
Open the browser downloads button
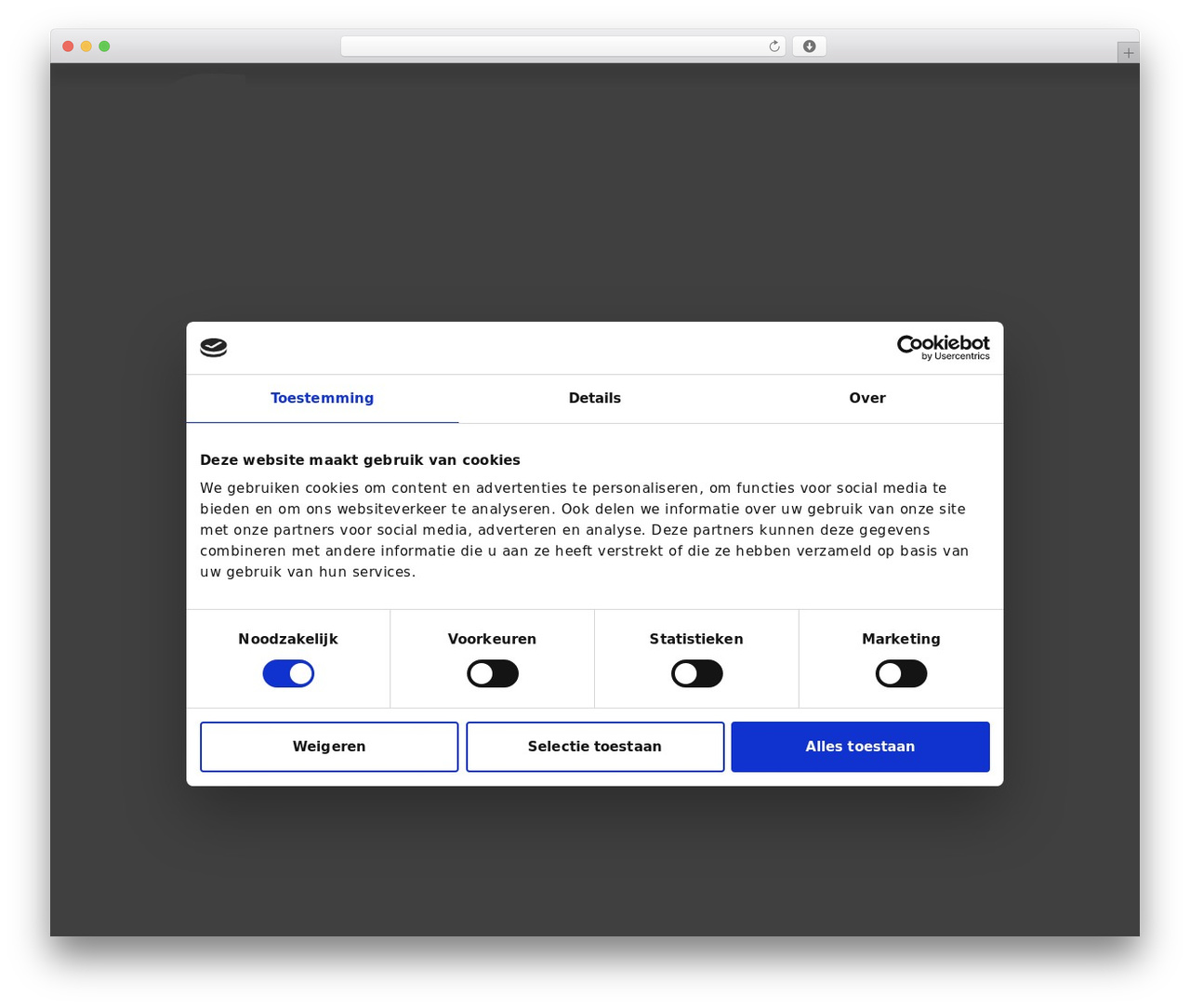pos(809,46)
